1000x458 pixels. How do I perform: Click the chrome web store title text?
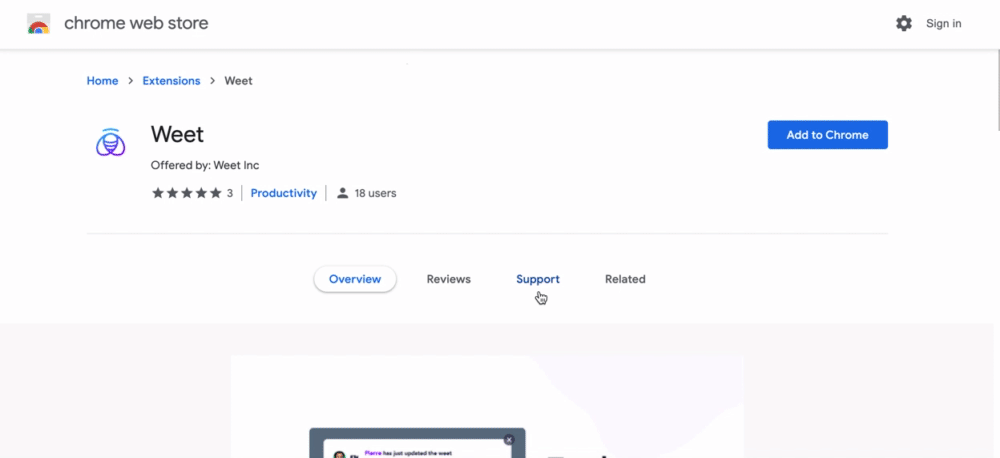coord(136,24)
